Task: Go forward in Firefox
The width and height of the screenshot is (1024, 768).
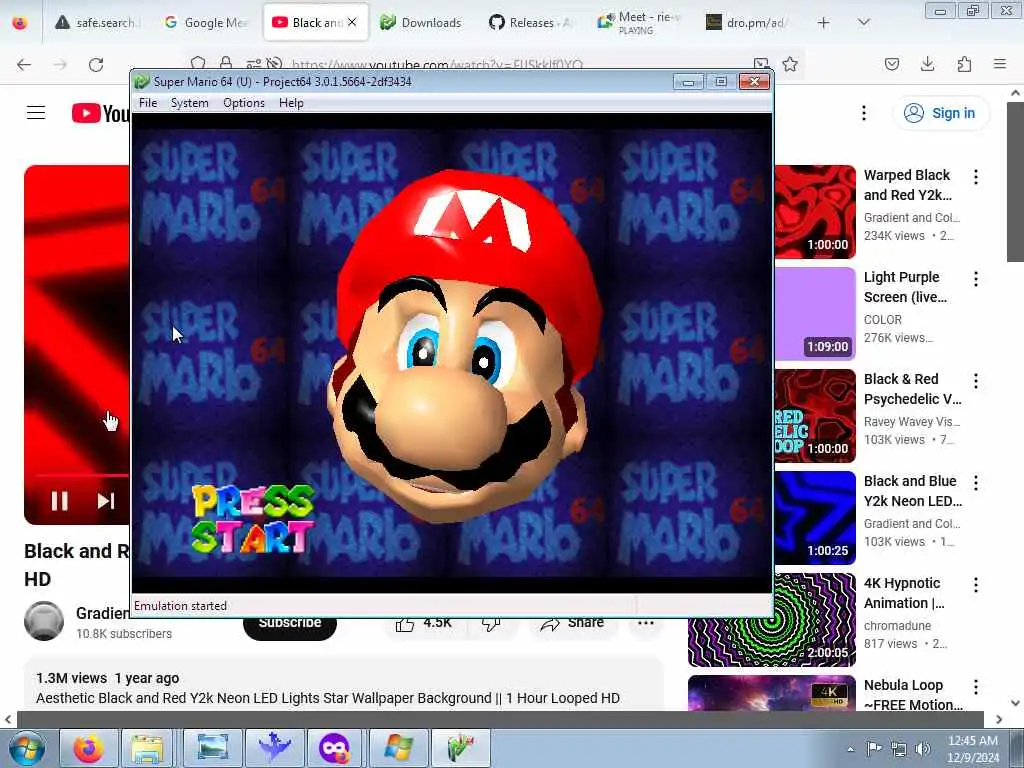Action: click(x=60, y=64)
